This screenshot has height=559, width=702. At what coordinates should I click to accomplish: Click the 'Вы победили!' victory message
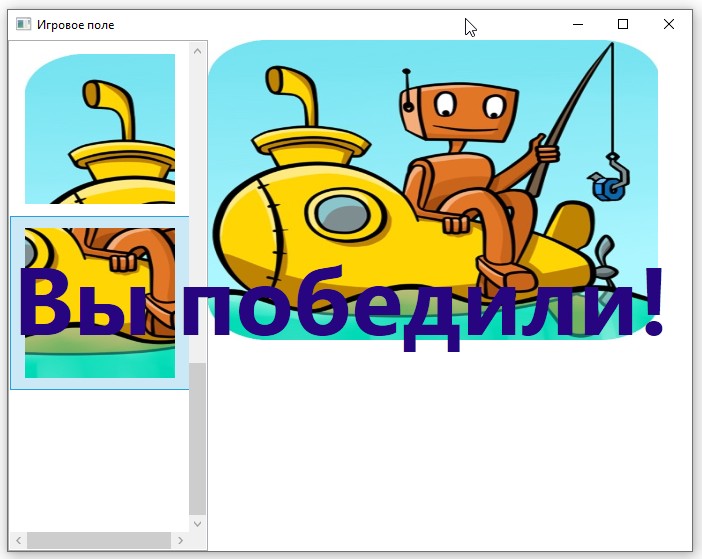[341, 307]
